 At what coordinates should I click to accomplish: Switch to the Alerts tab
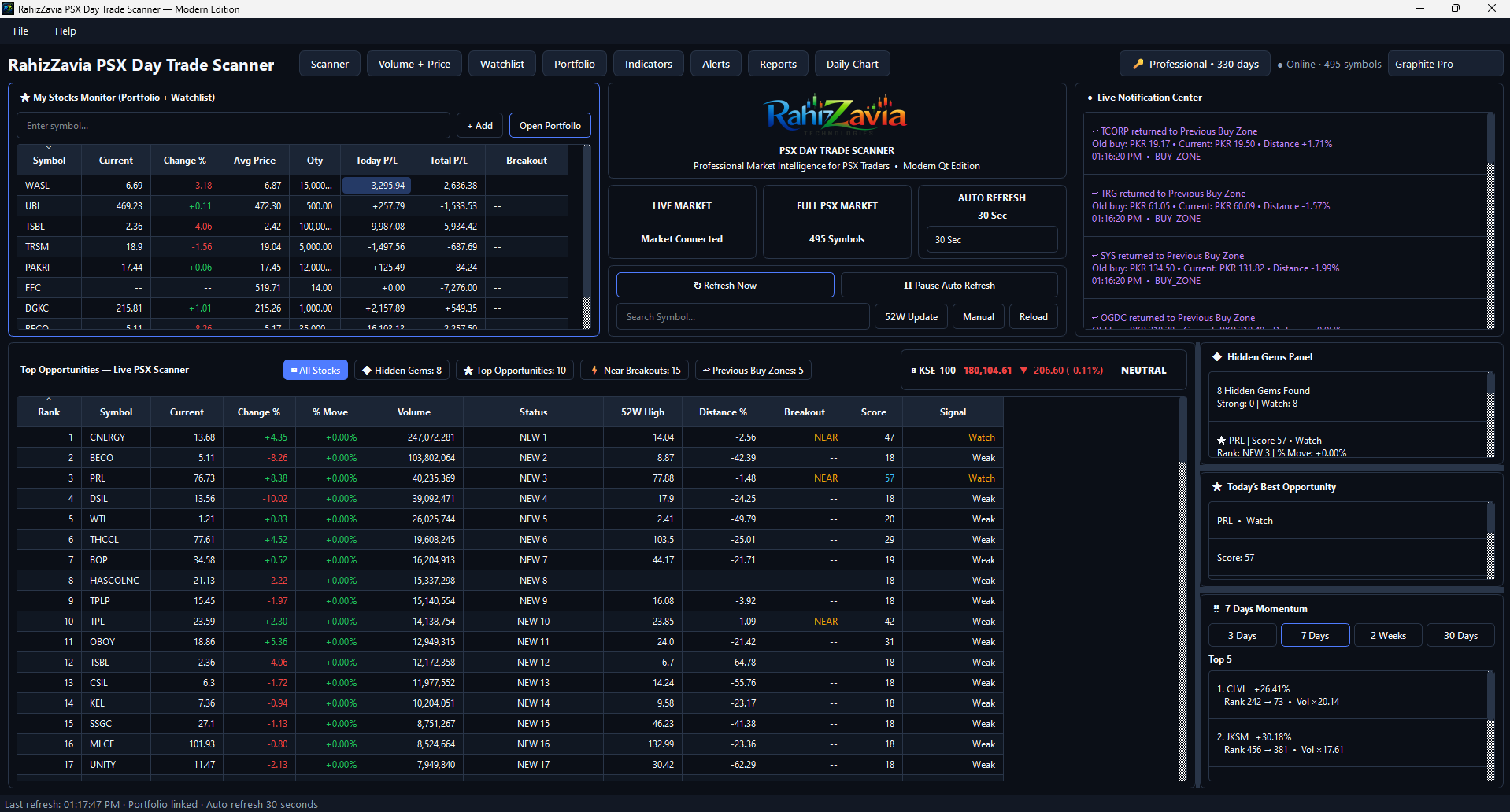(716, 64)
